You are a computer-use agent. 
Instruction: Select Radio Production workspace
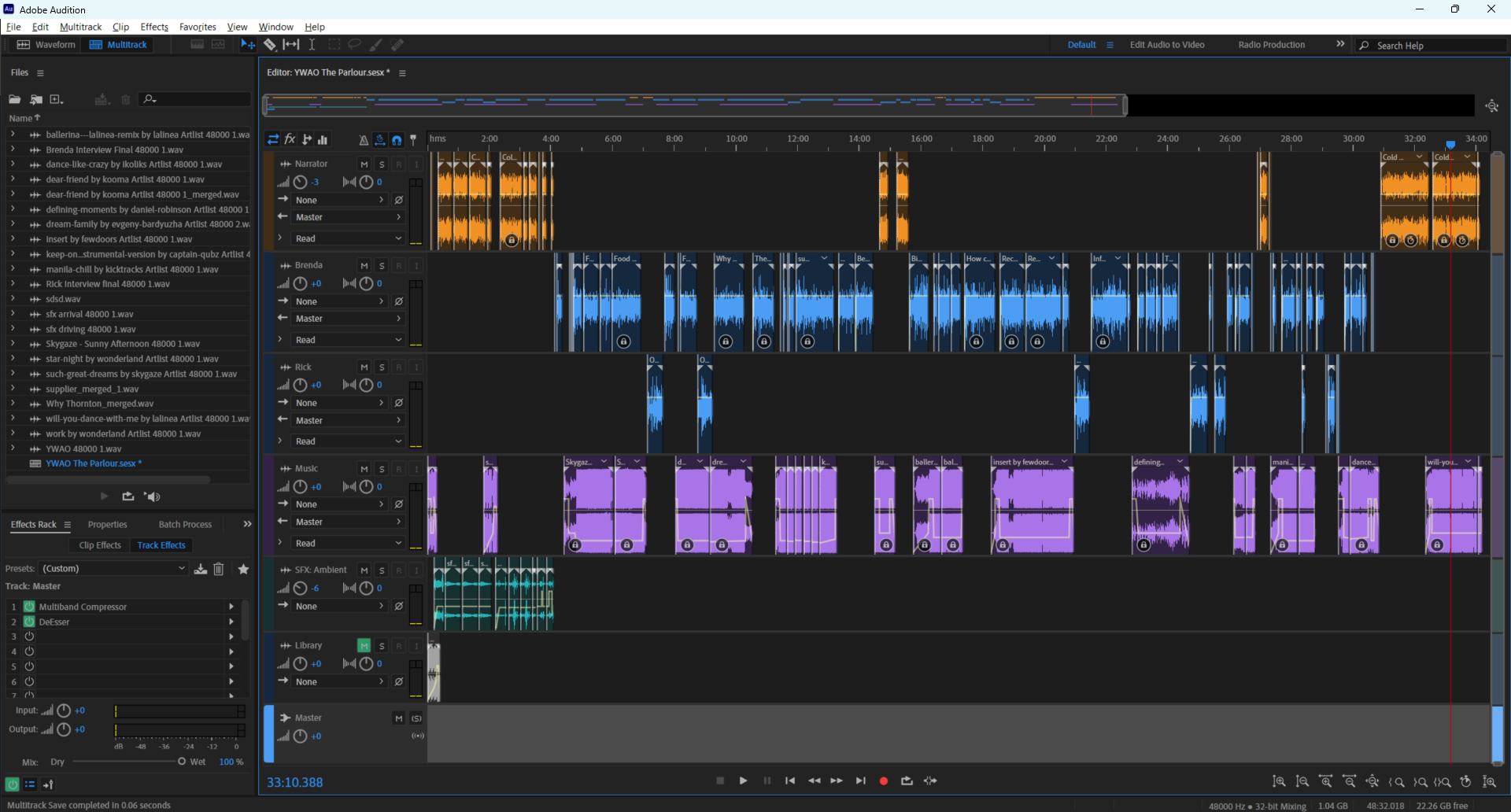click(x=1271, y=45)
